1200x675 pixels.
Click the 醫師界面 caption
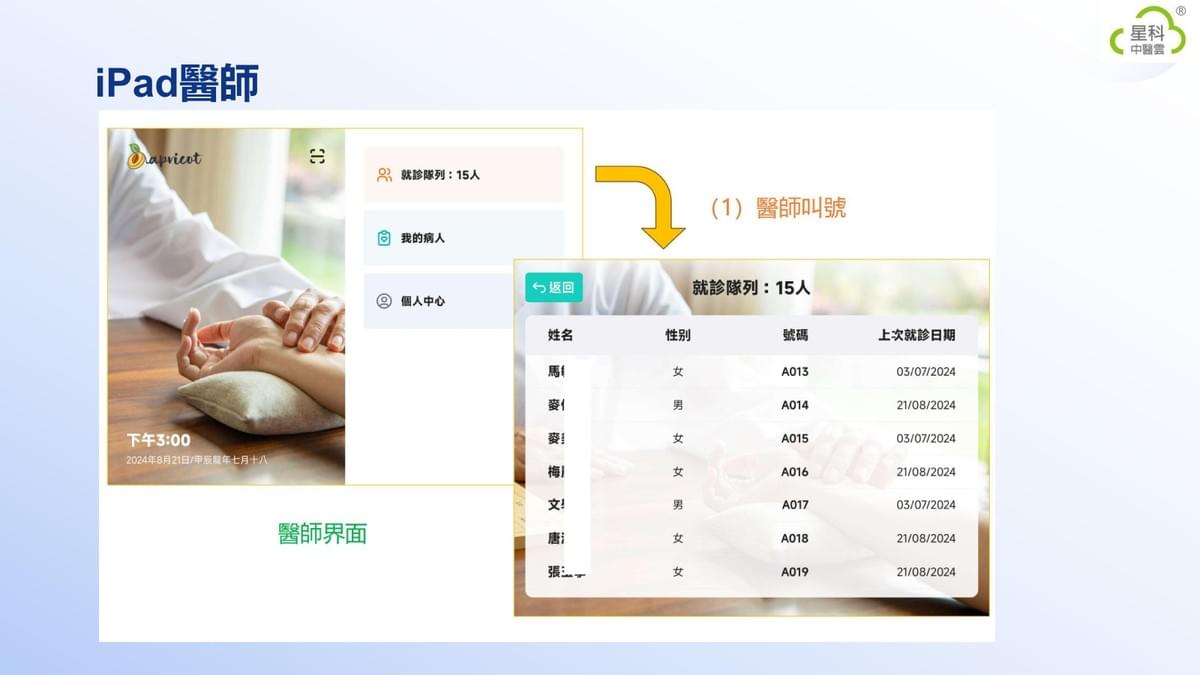(x=322, y=534)
